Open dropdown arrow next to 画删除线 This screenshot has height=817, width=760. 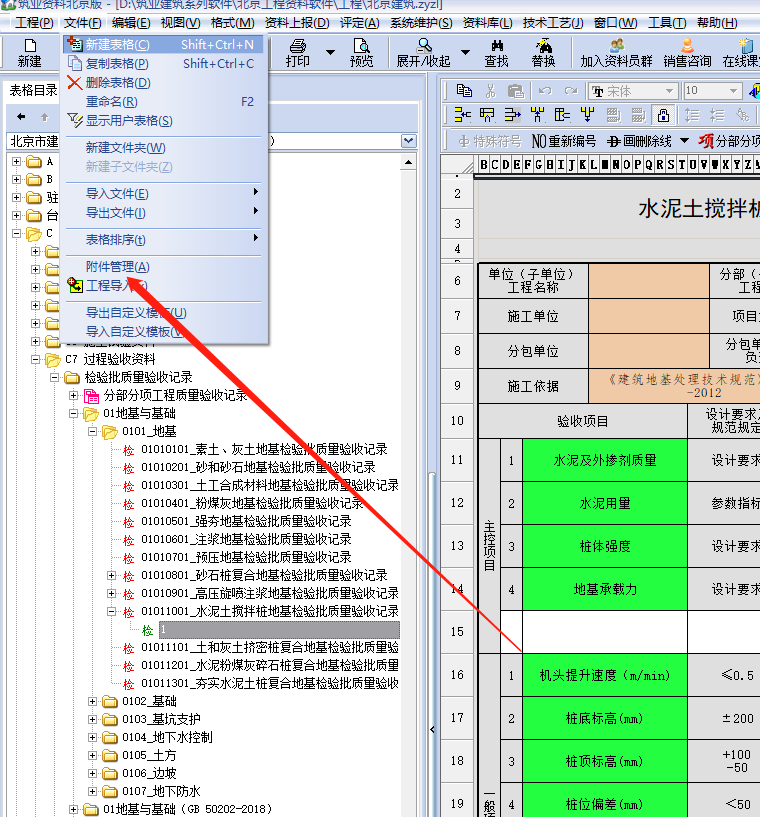[x=684, y=141]
